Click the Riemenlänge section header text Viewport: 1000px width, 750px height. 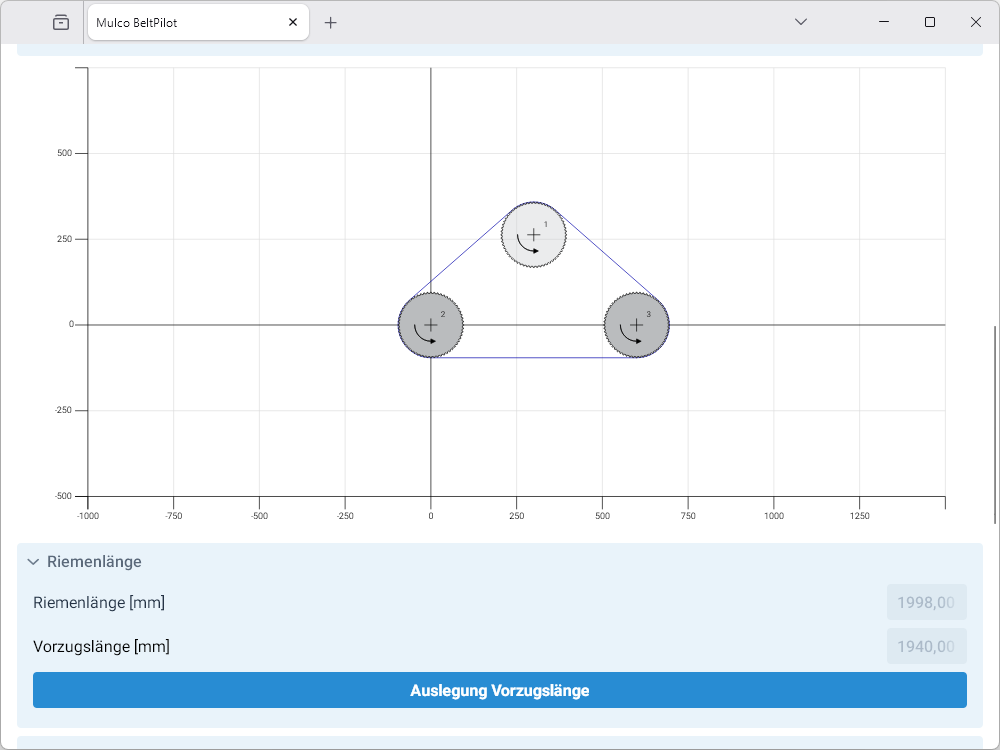tap(94, 562)
